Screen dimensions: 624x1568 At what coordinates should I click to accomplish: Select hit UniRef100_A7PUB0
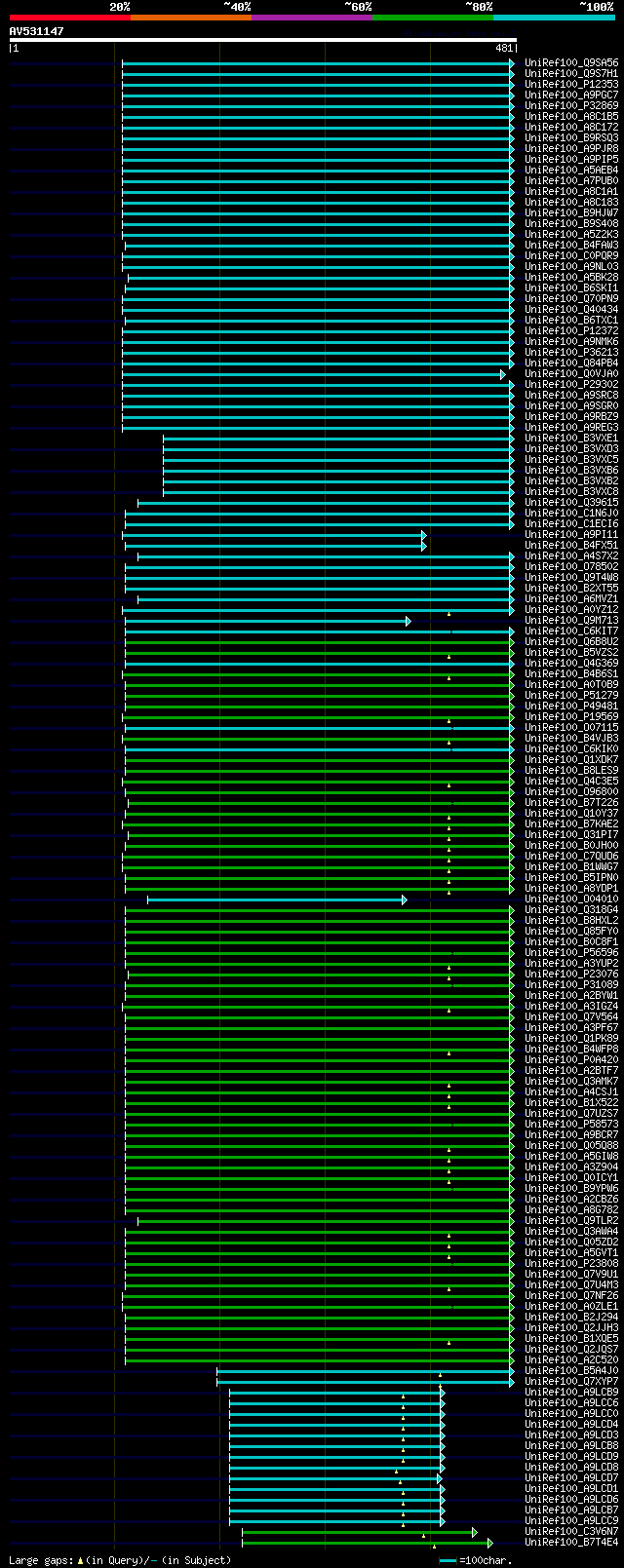pyautogui.click(x=571, y=180)
